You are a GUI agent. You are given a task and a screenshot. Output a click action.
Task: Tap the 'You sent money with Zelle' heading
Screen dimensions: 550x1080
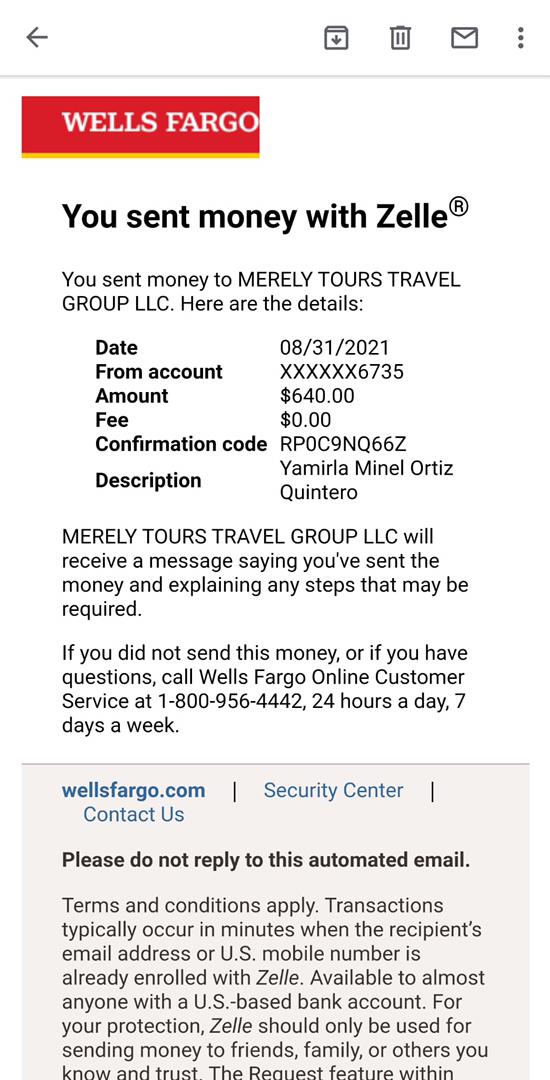click(x=265, y=216)
